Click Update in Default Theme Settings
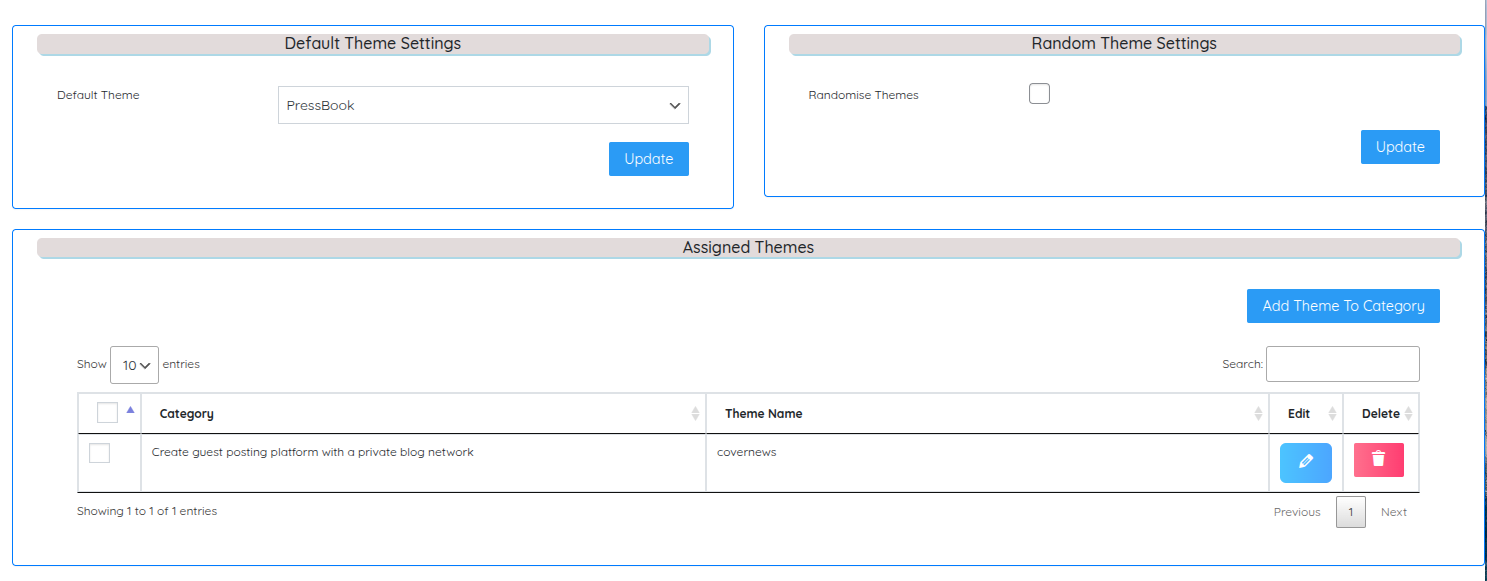 pos(648,159)
